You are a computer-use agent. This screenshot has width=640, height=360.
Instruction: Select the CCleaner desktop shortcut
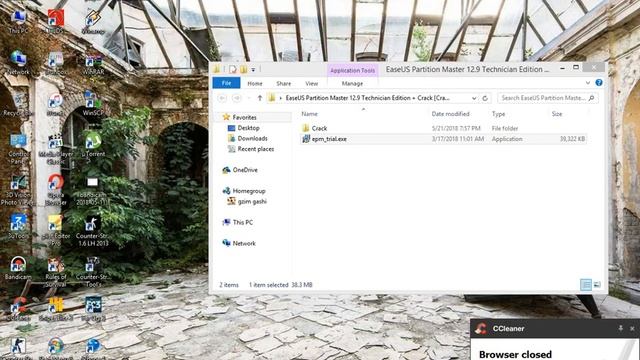point(18,309)
